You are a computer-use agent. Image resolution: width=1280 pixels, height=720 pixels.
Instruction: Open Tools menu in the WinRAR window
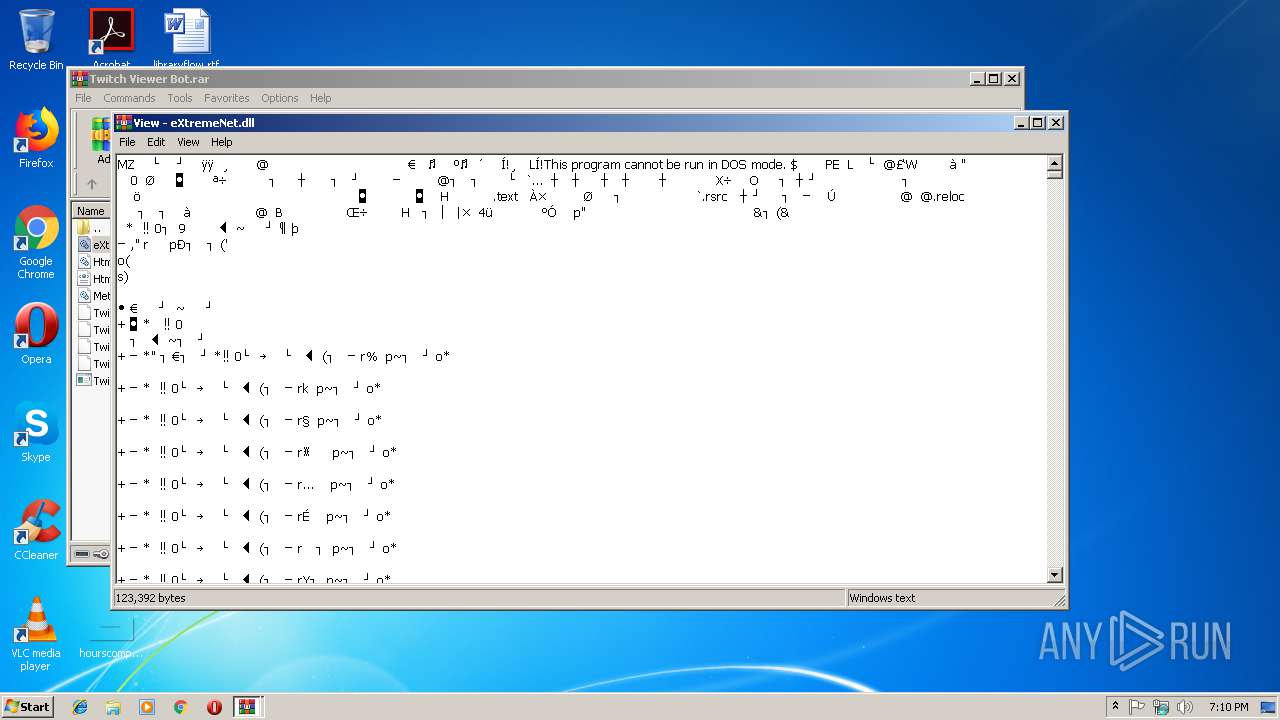point(180,98)
